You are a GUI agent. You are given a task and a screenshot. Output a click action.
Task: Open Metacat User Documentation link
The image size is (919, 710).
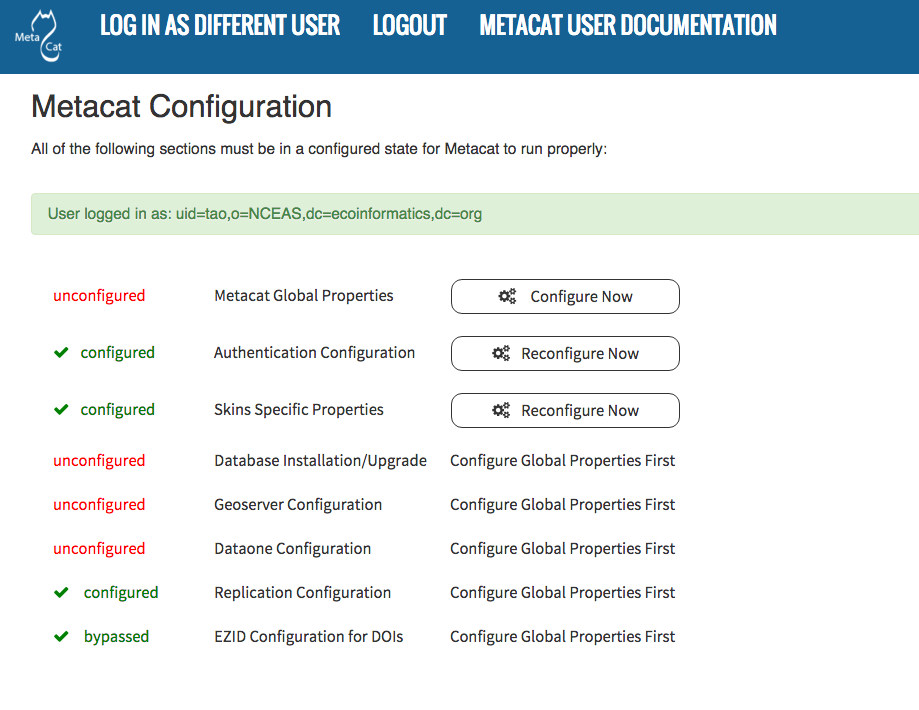pos(627,26)
